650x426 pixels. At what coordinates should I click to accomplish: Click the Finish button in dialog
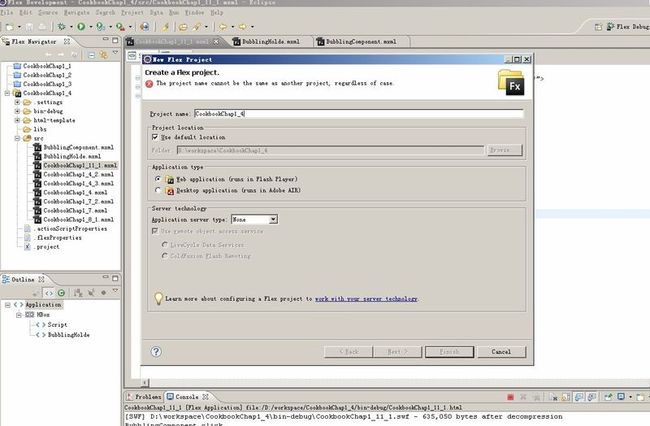coord(449,352)
